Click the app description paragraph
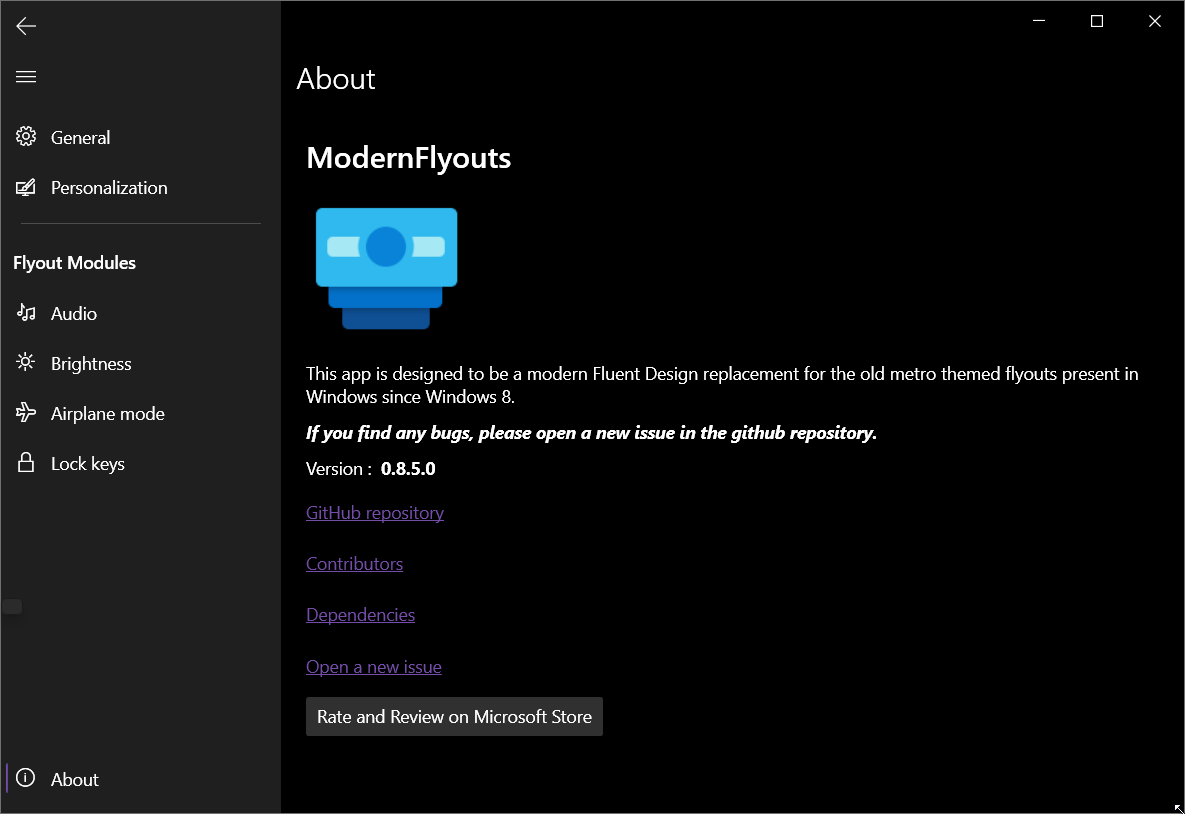 tap(722, 385)
